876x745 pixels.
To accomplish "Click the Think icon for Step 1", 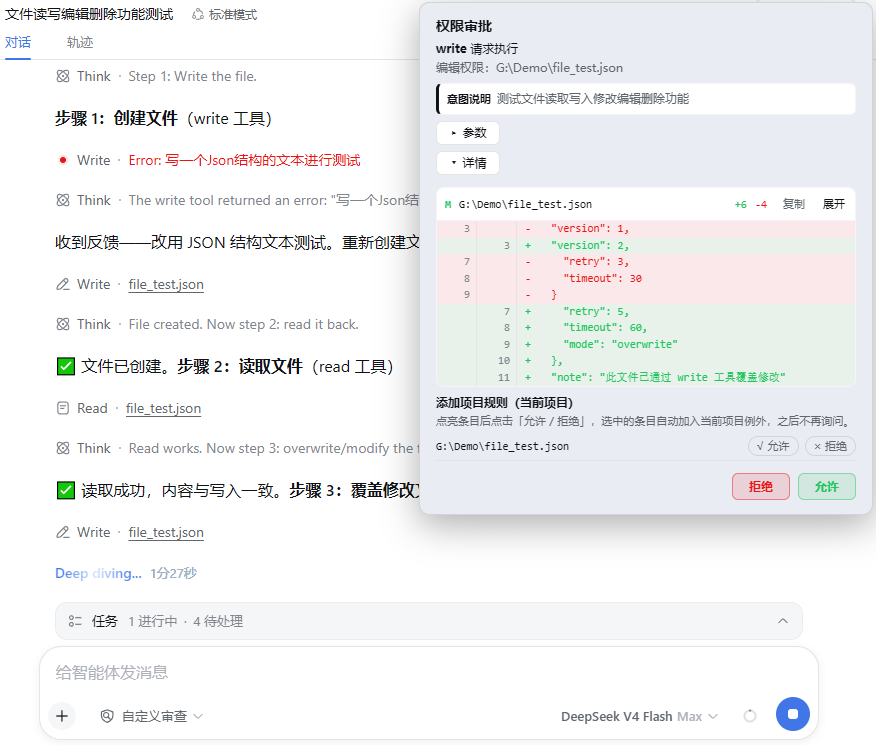I will click(x=63, y=76).
